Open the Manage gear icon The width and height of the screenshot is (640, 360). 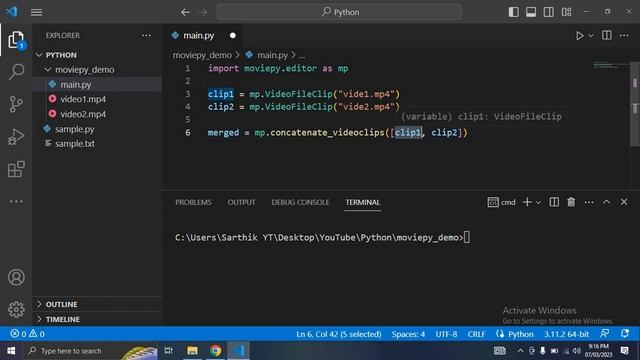16,309
